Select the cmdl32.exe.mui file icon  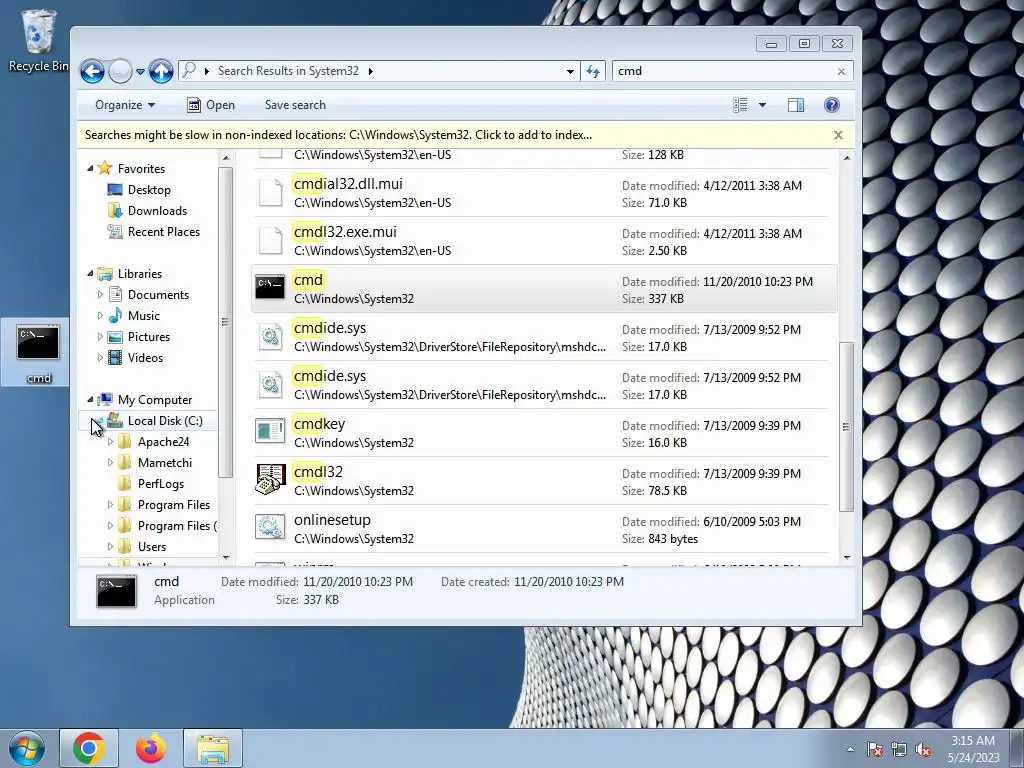tap(270, 240)
